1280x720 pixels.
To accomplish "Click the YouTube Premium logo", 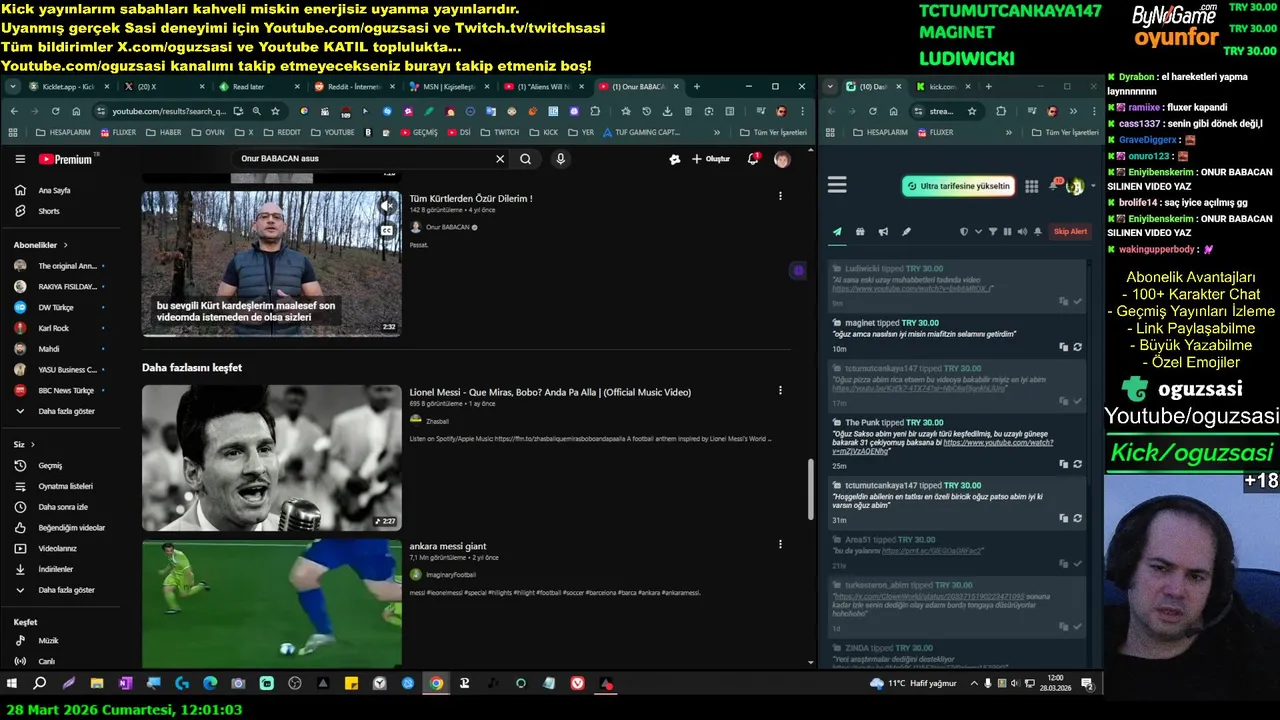I will [66, 159].
